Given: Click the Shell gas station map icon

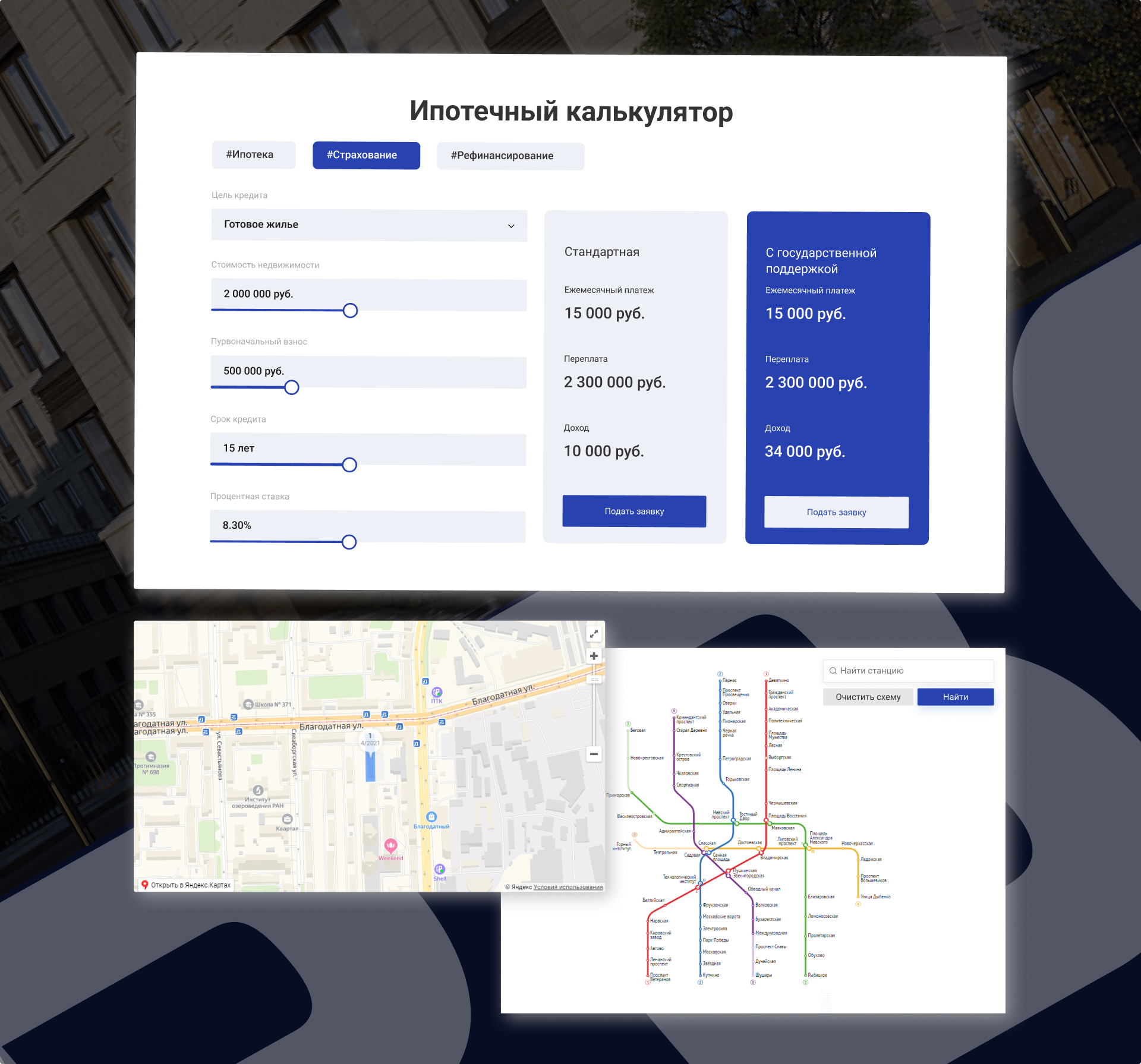Looking at the screenshot, I should pos(439,869).
